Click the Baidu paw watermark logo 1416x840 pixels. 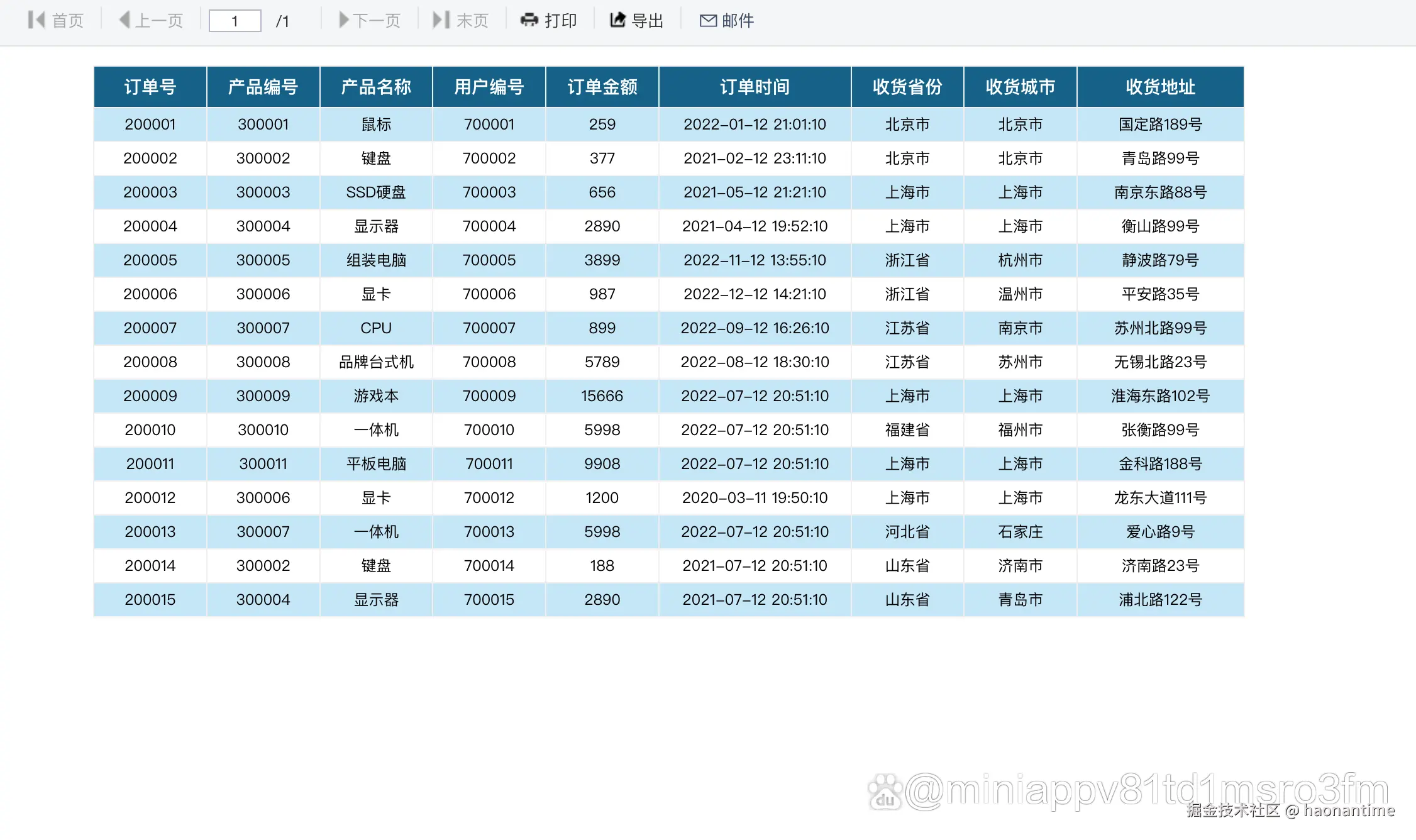click(885, 792)
